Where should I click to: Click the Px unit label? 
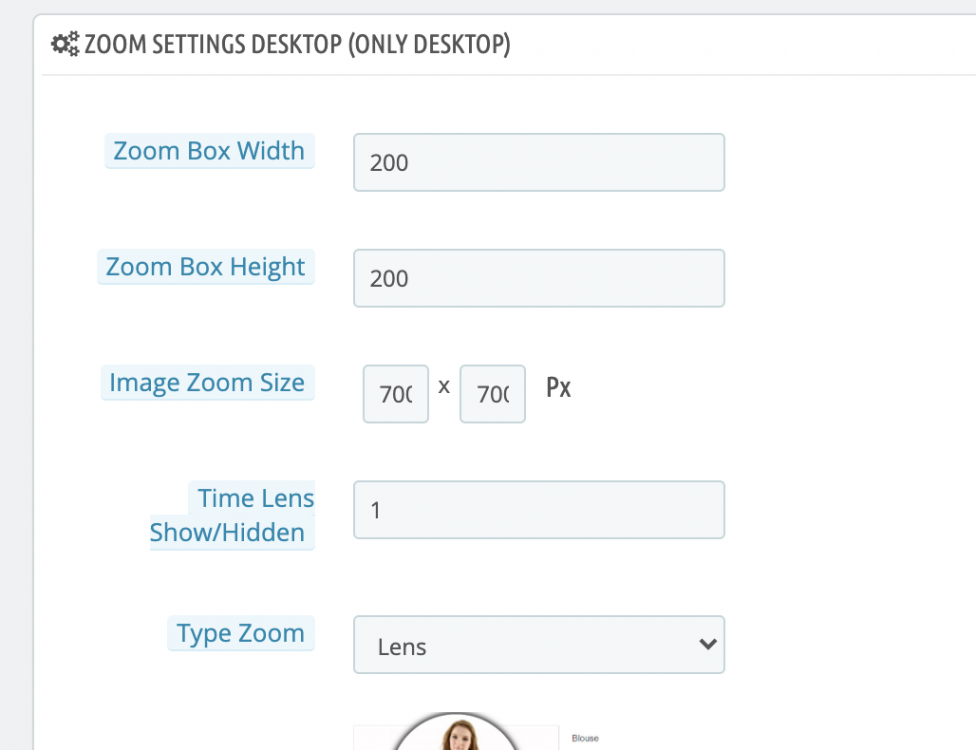(559, 389)
